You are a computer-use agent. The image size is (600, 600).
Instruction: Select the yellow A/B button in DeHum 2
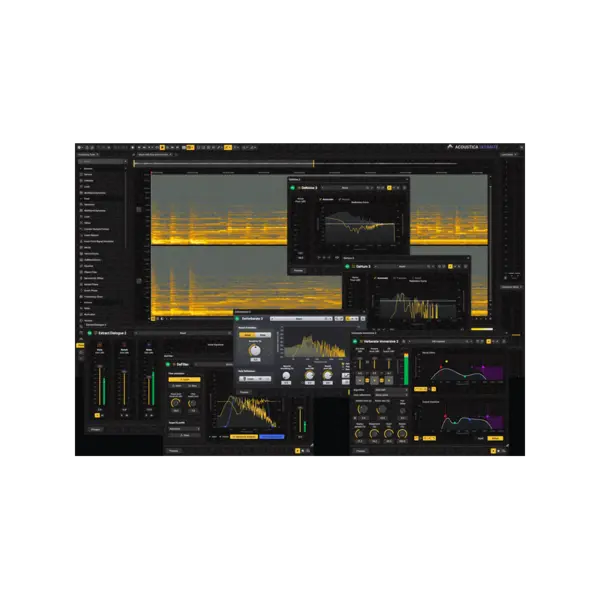pos(450,266)
